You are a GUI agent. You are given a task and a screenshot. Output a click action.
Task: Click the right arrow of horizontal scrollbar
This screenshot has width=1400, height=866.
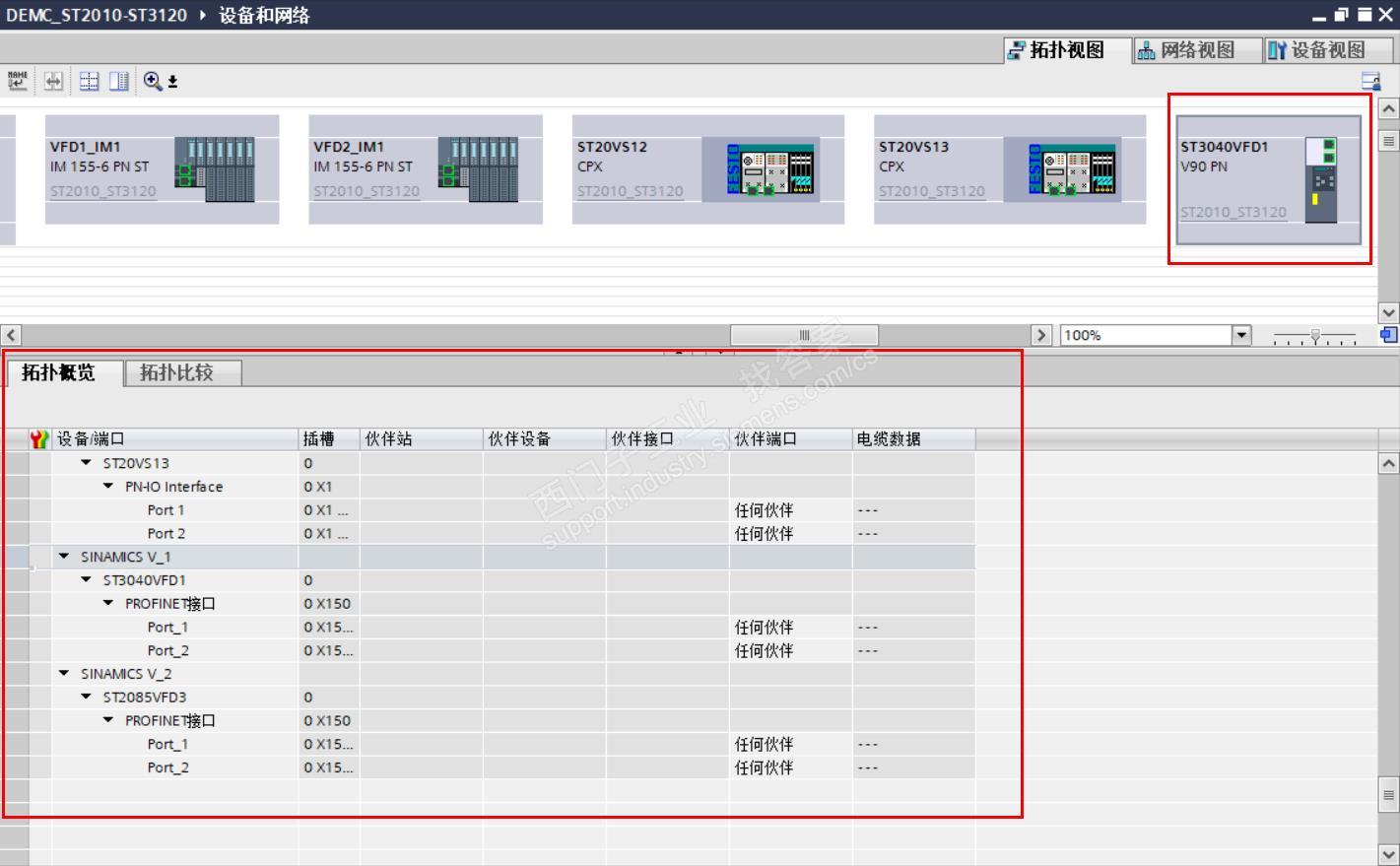point(1041,335)
